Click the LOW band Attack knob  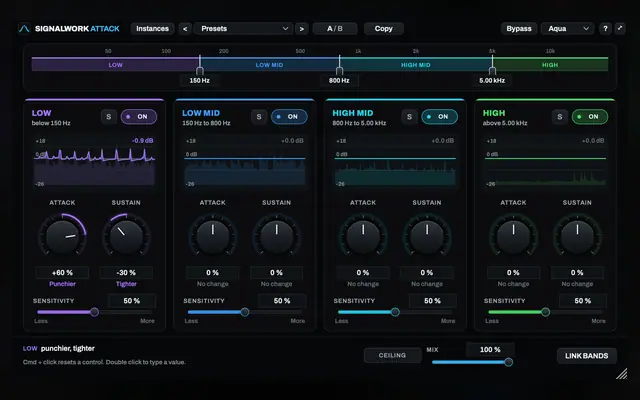click(x=62, y=237)
